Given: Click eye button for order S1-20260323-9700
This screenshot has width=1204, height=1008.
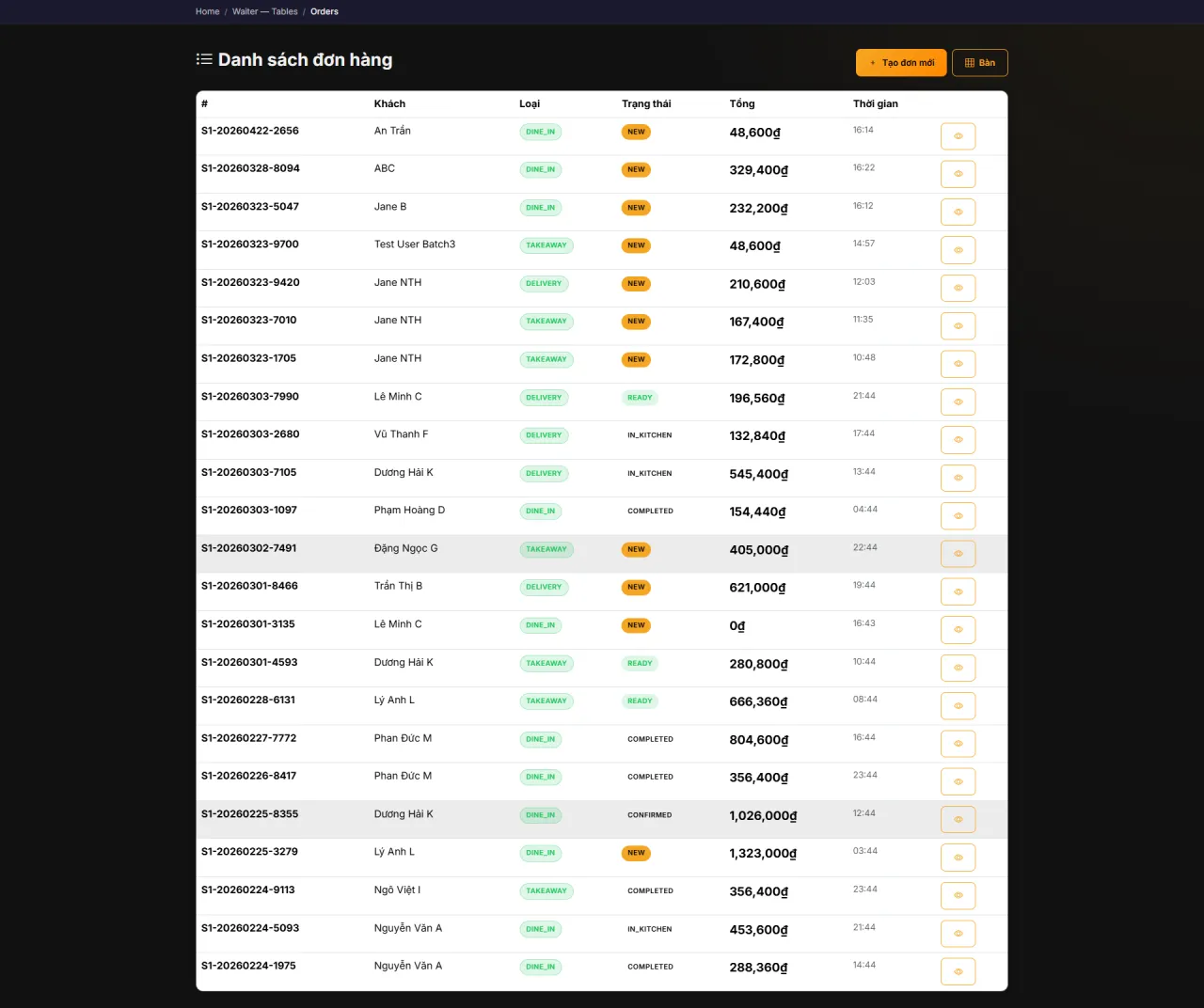Looking at the screenshot, I should pos(958,250).
